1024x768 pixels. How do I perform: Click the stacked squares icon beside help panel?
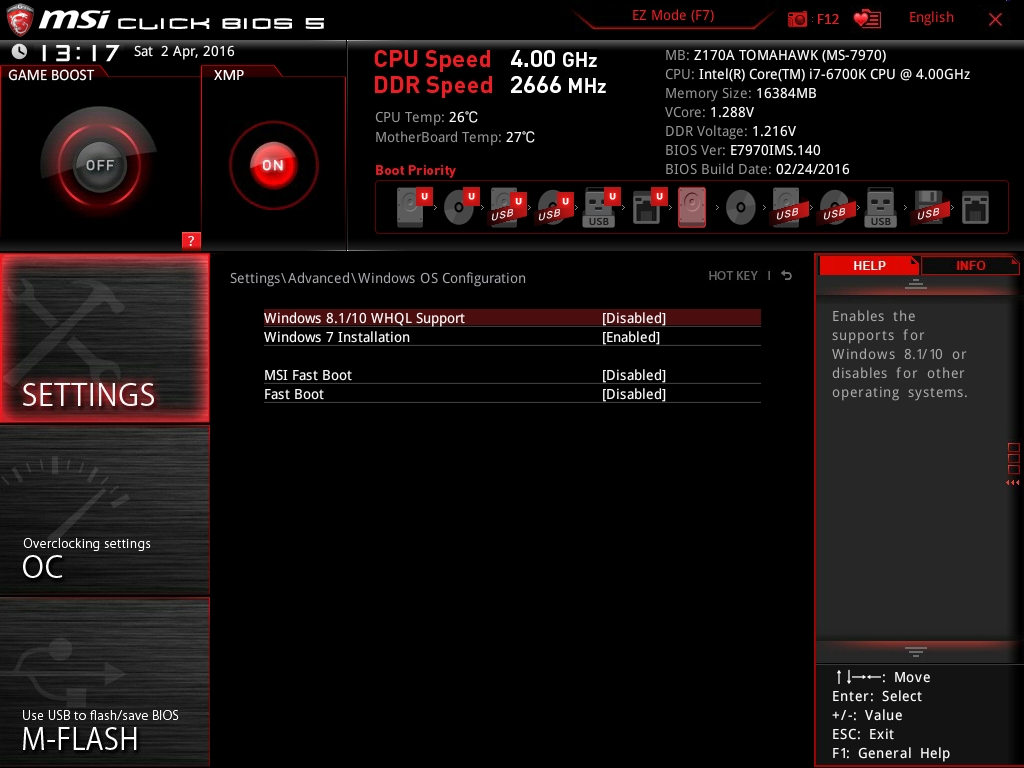(1014, 458)
